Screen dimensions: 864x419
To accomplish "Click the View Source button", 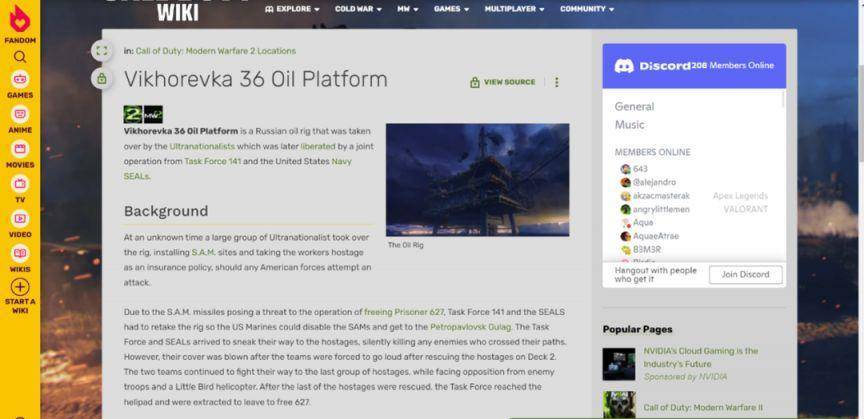I will tap(503, 83).
